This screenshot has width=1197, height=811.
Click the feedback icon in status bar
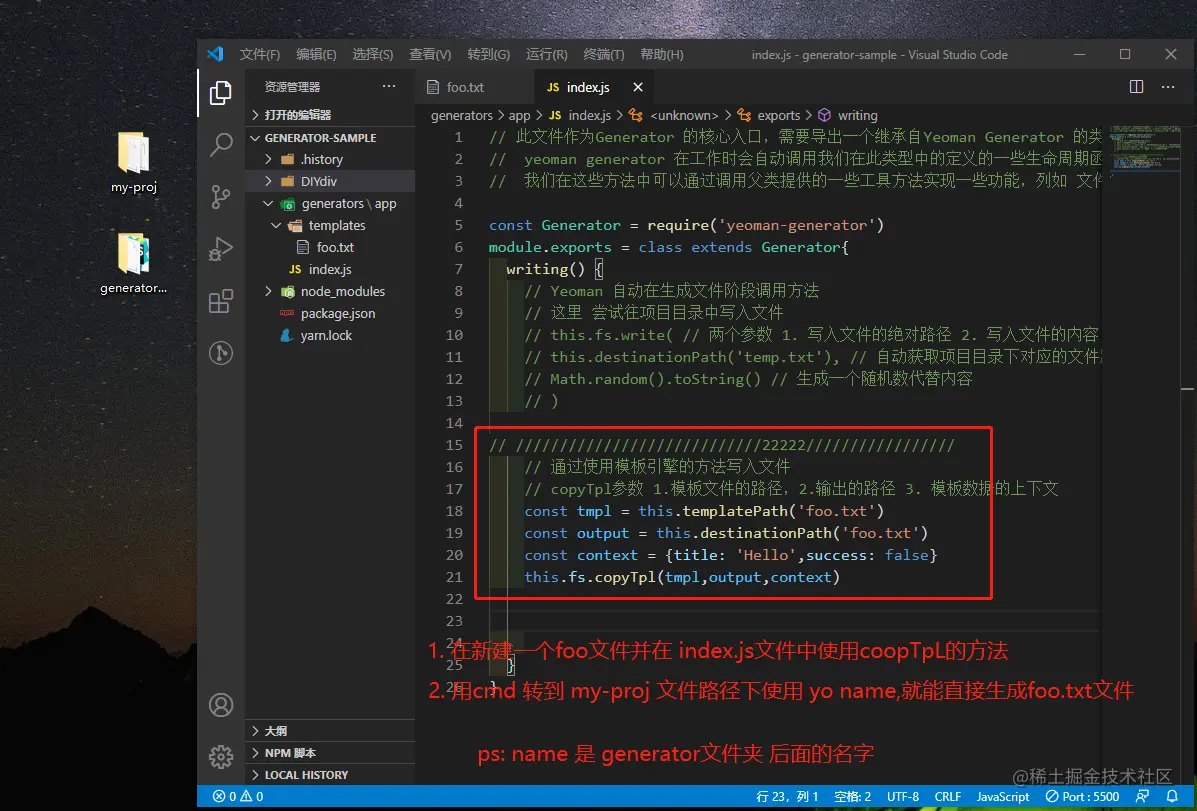tap(1142, 796)
